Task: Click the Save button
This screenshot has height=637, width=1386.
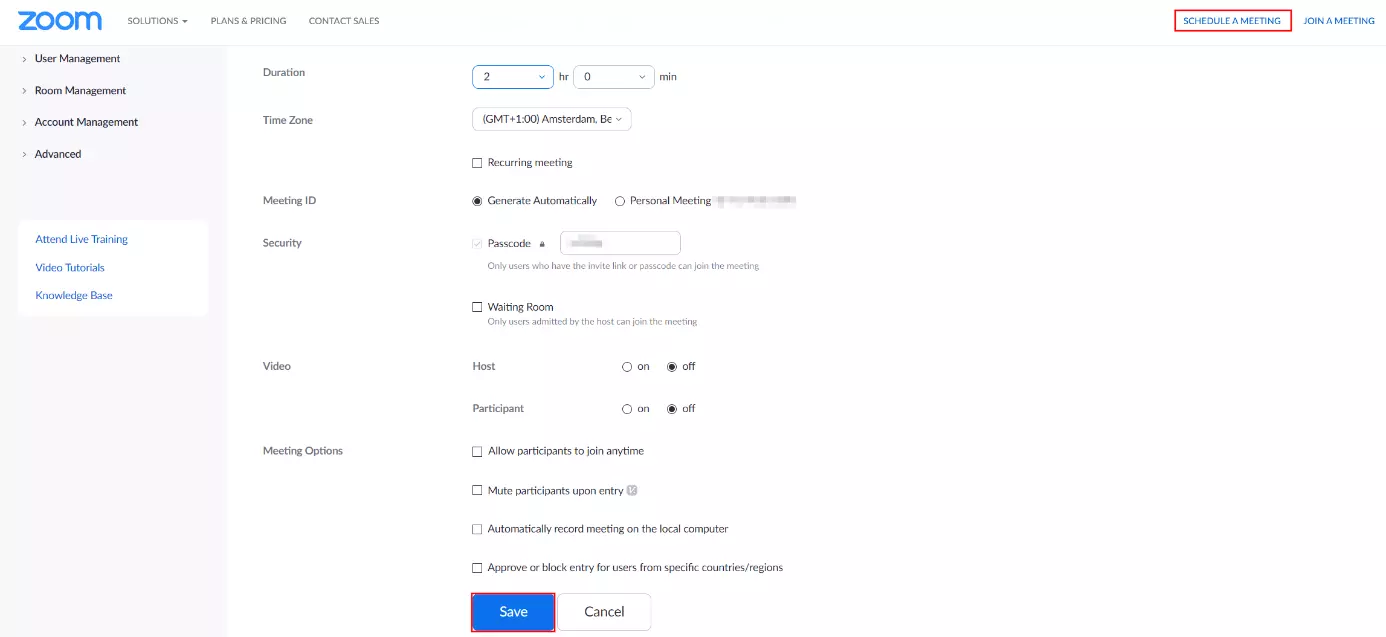Action: 513,612
